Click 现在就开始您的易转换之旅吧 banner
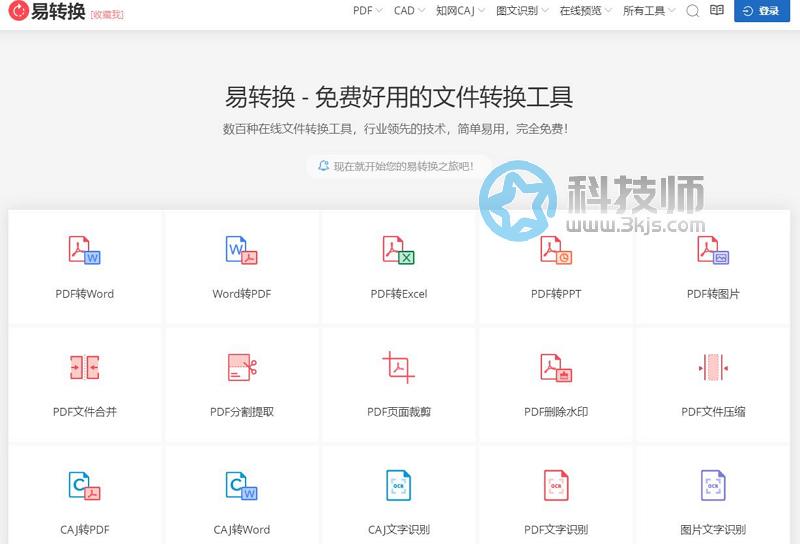This screenshot has width=800, height=544. point(398,166)
